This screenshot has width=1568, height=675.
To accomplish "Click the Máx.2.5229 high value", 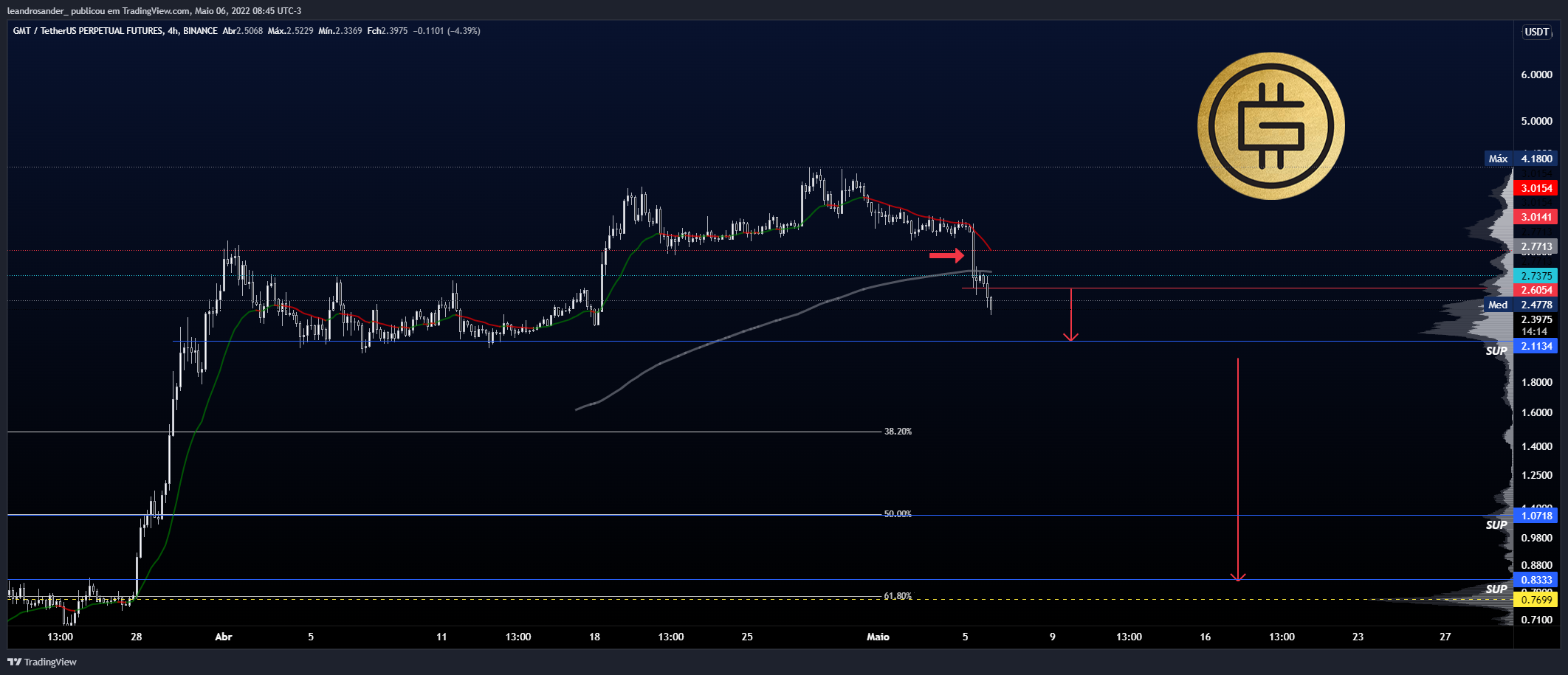I will (290, 31).
